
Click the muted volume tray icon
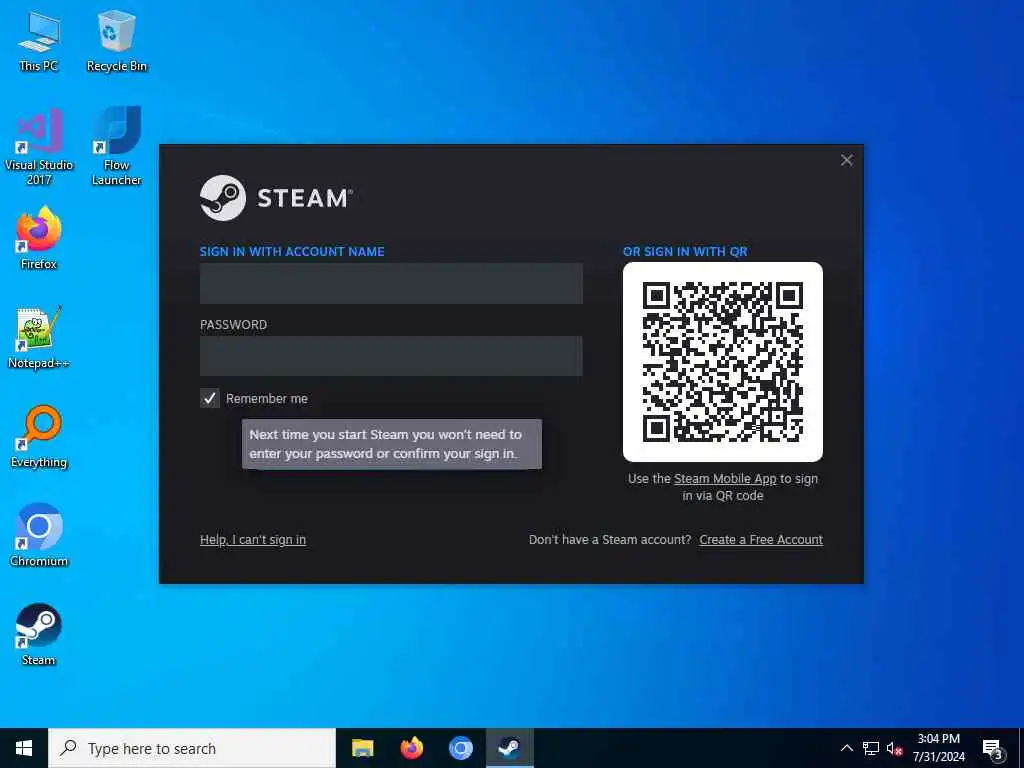click(x=894, y=748)
